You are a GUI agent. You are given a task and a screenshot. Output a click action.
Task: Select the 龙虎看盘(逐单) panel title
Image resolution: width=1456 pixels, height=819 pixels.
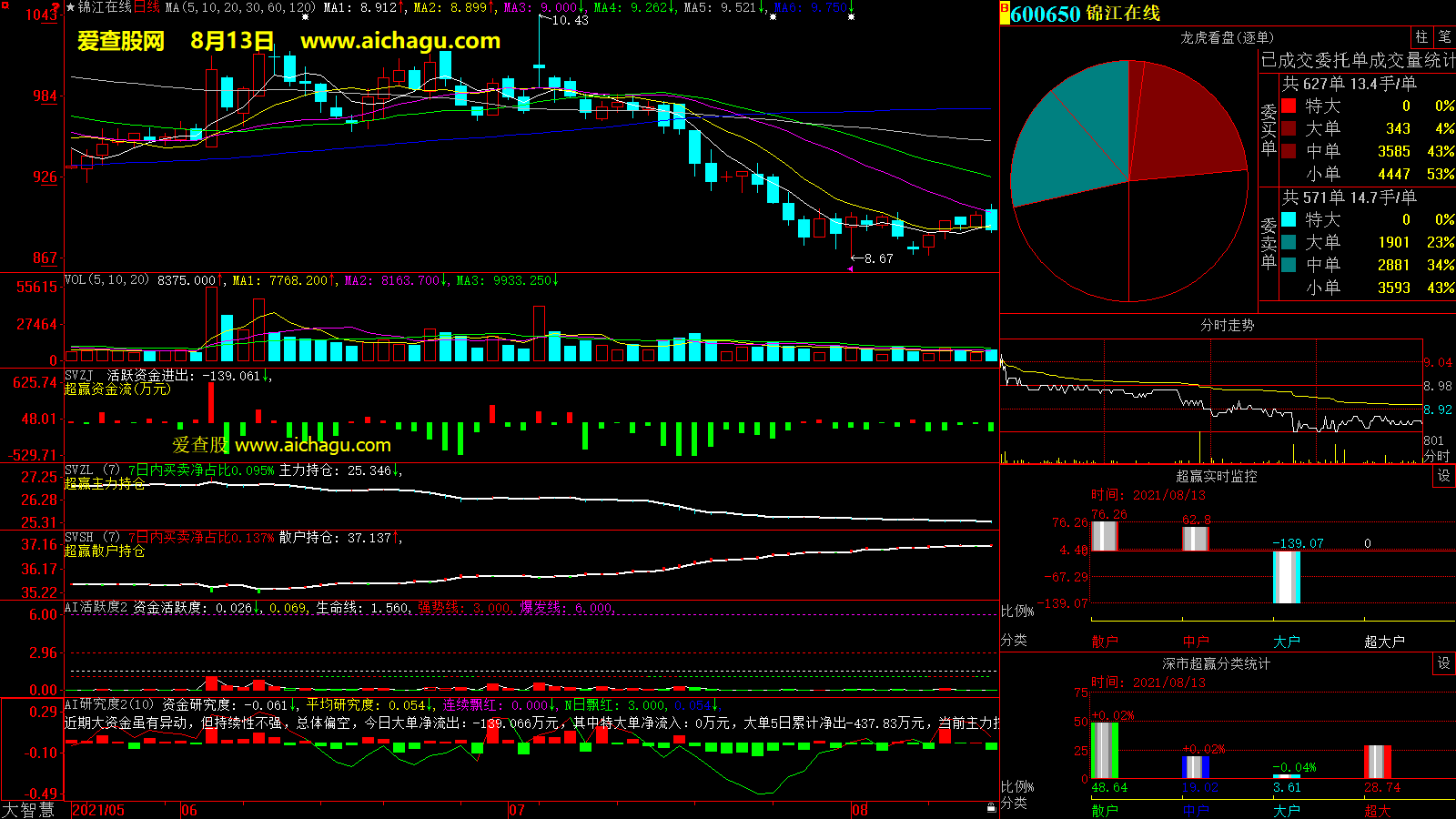(x=1227, y=37)
